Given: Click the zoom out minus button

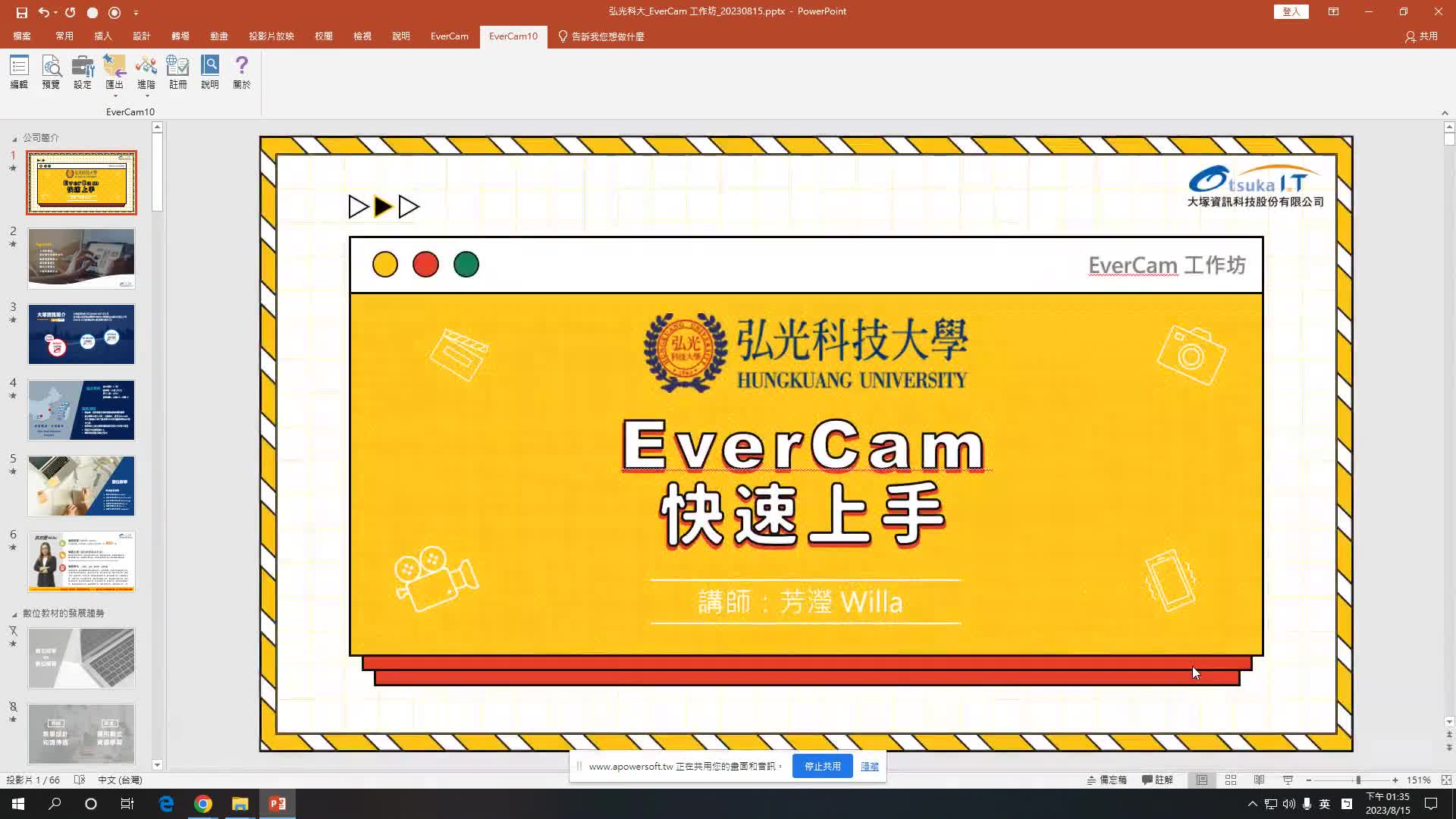Looking at the screenshot, I should [1309, 780].
